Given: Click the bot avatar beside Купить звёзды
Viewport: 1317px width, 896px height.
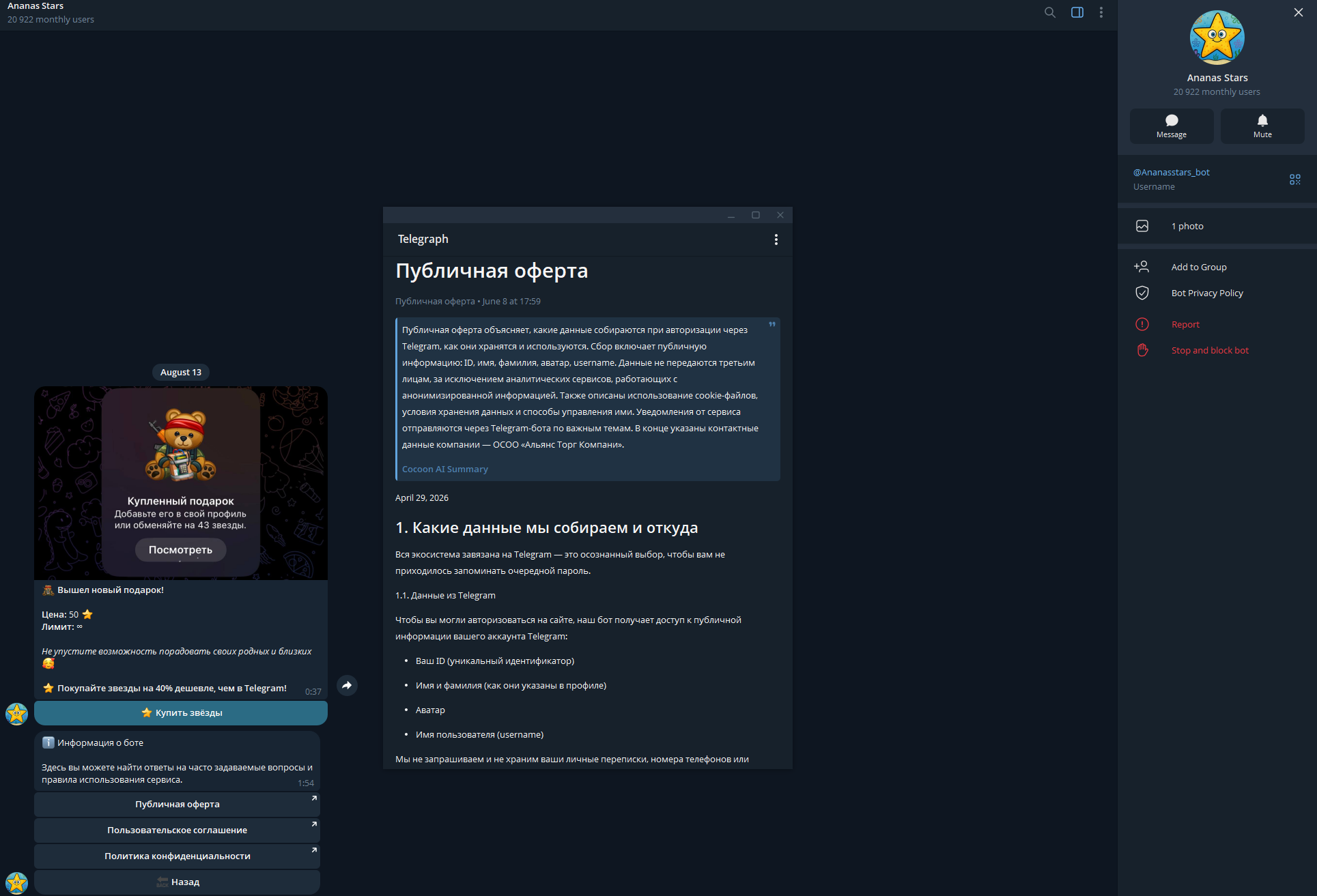Looking at the screenshot, I should pos(16,714).
